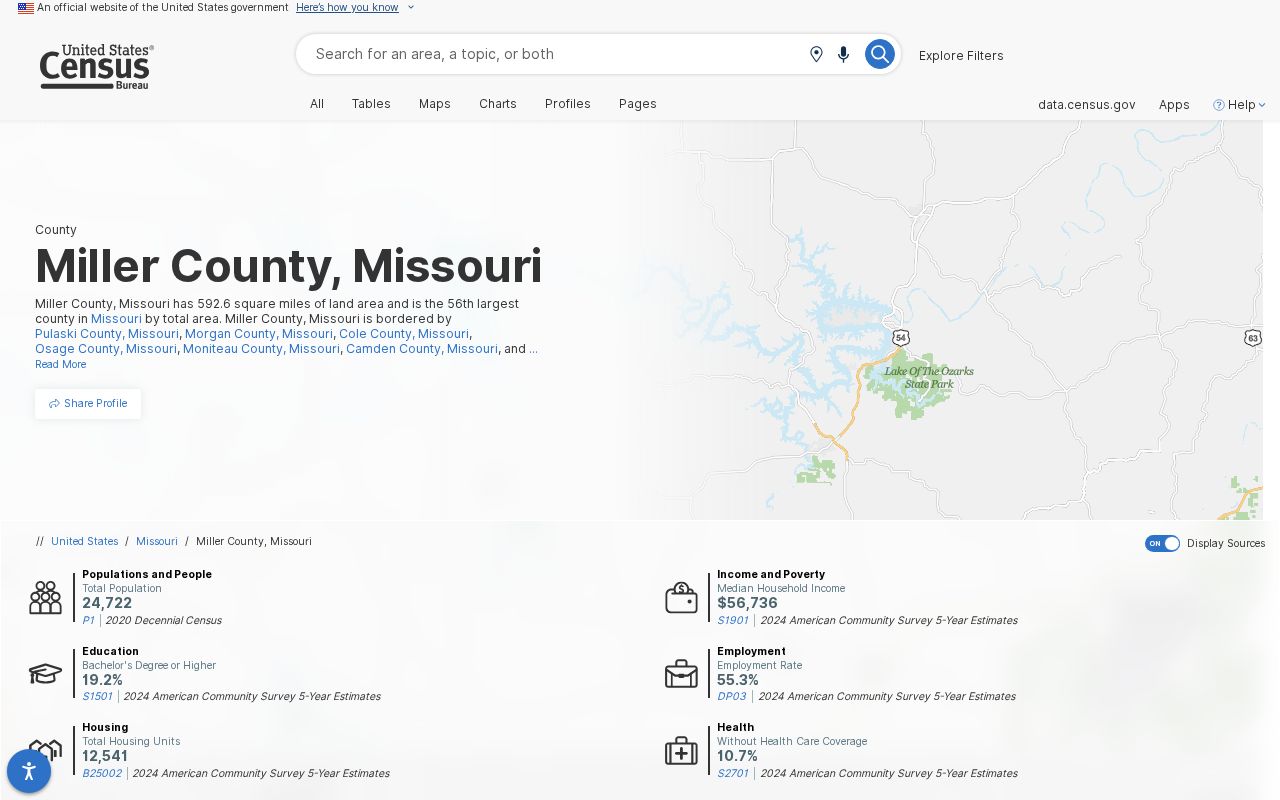
Task: Click United States in breadcrumb
Action: click(85, 541)
